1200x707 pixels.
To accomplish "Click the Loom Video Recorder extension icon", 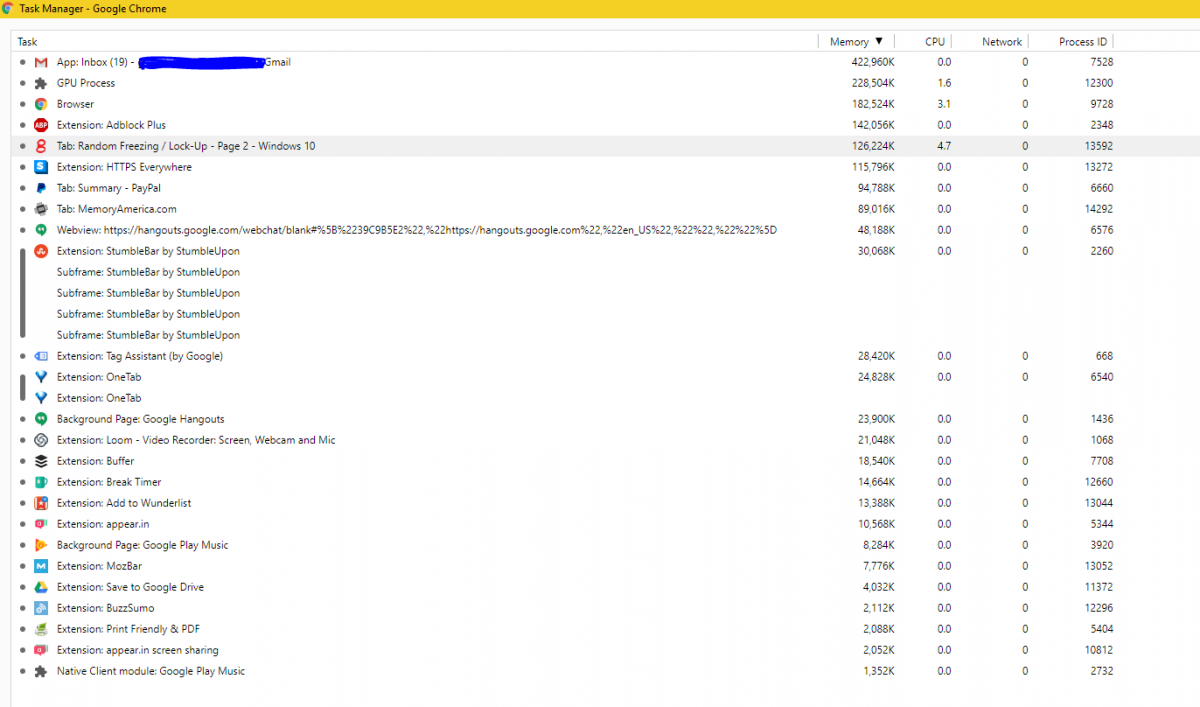I will [x=41, y=440].
